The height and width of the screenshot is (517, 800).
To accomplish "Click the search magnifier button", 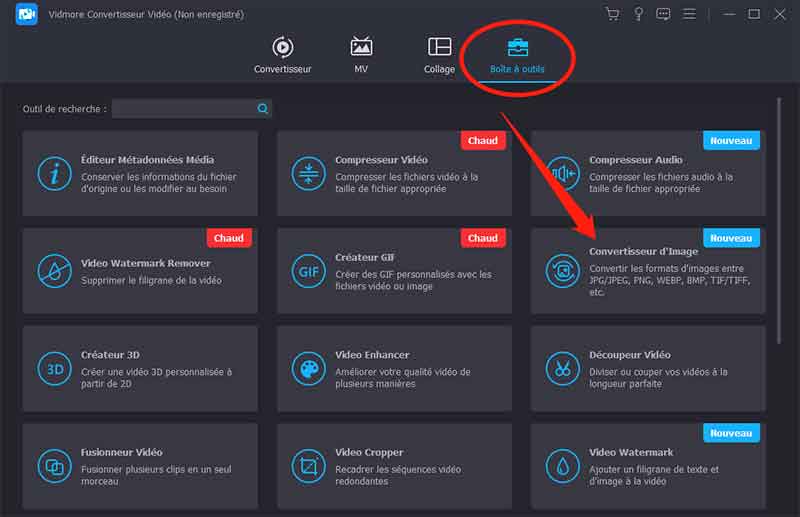I will pyautogui.click(x=263, y=109).
